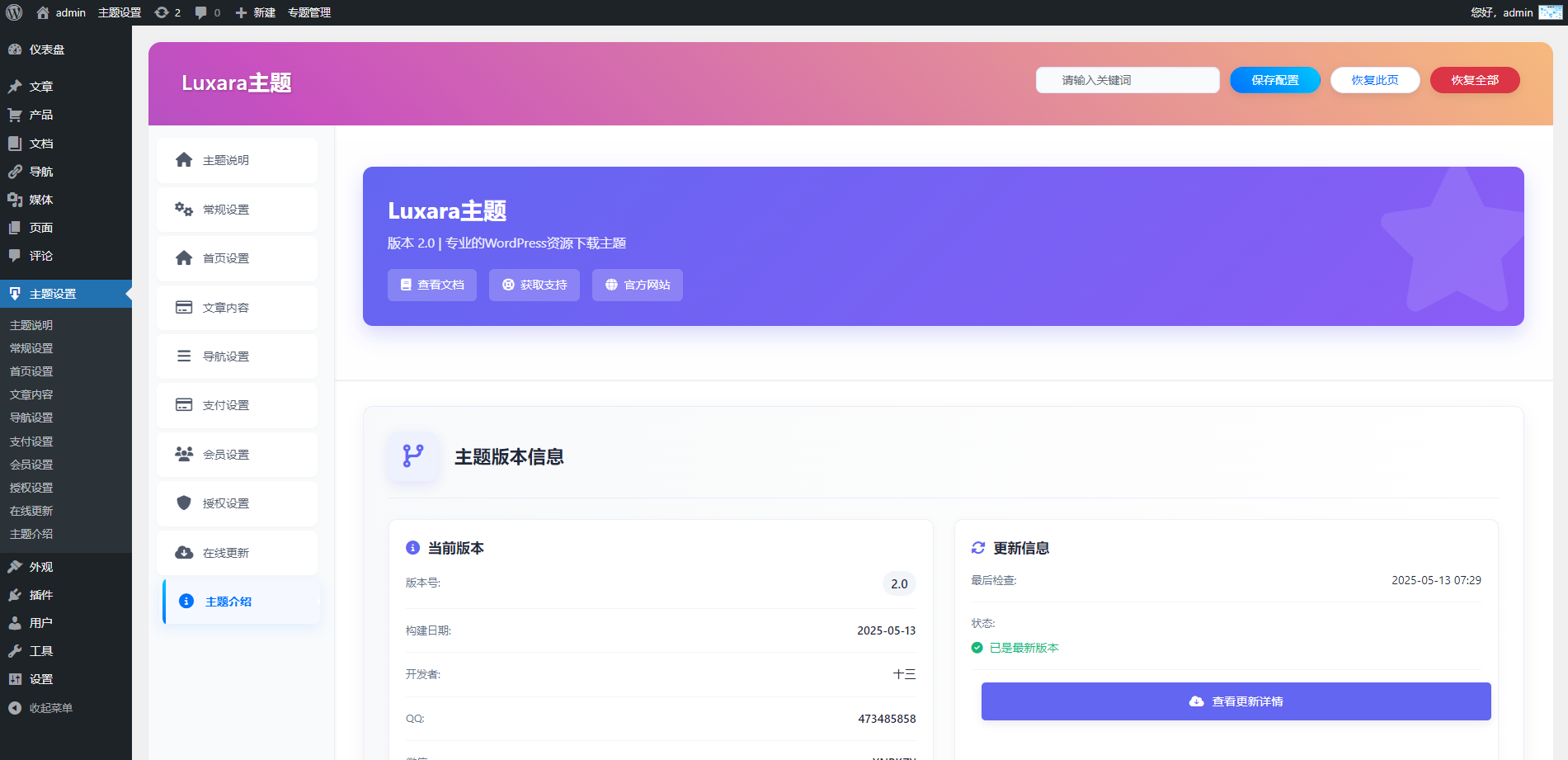Click the comments bubble icon in admin bar

point(200,12)
